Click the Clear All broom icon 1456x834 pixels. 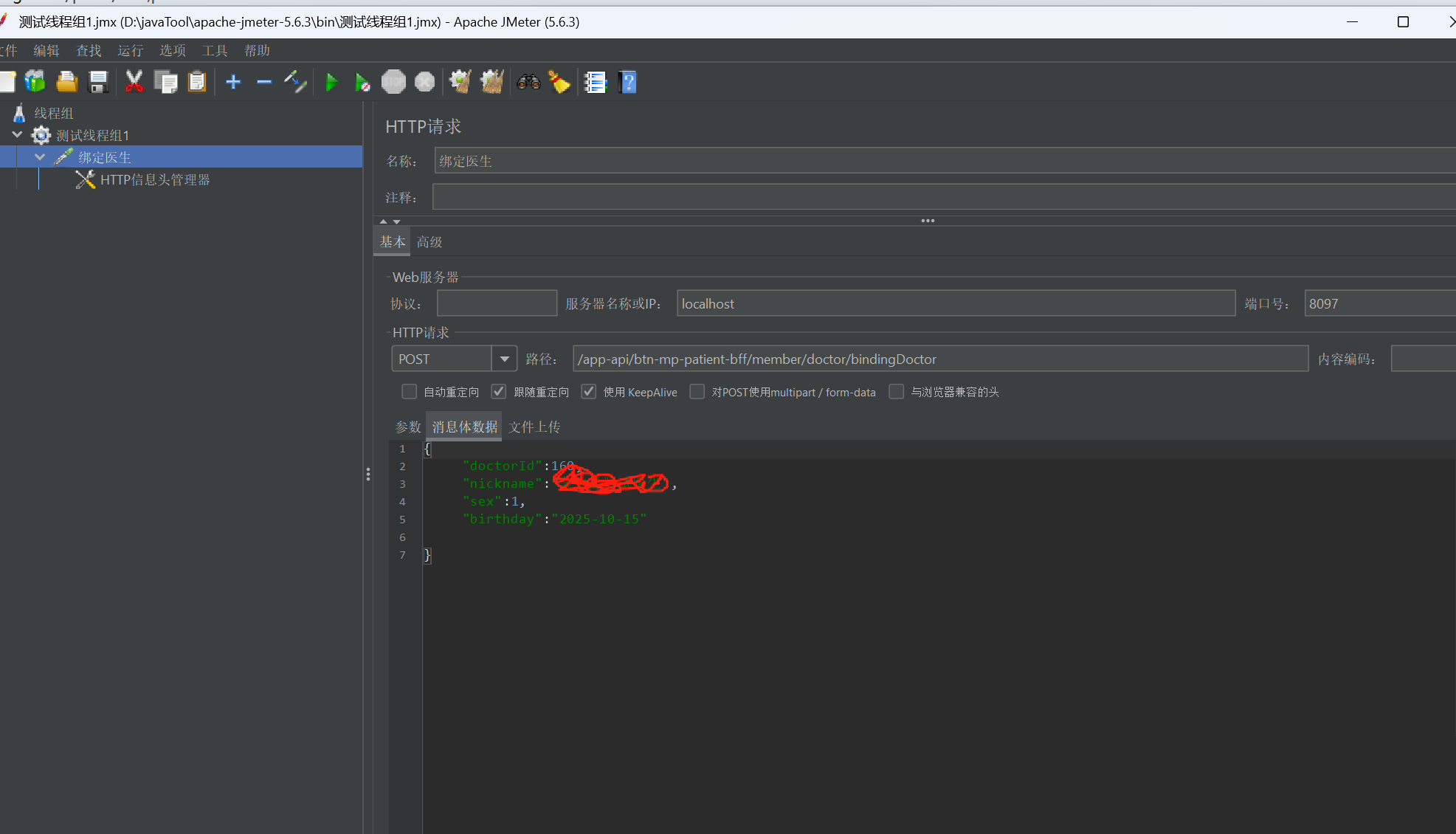pos(491,82)
